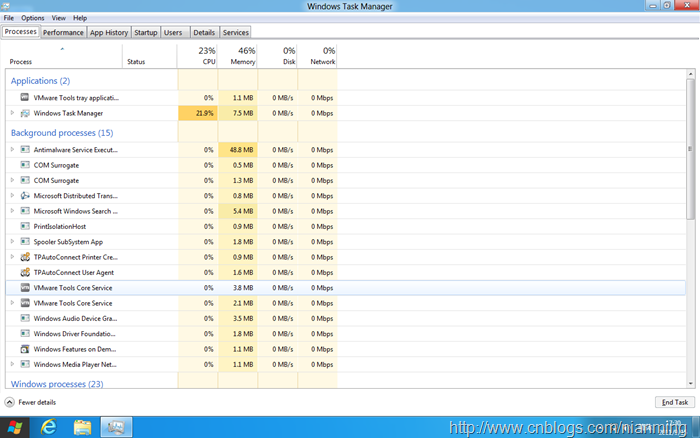Switch to the Startup tab

(x=146, y=32)
